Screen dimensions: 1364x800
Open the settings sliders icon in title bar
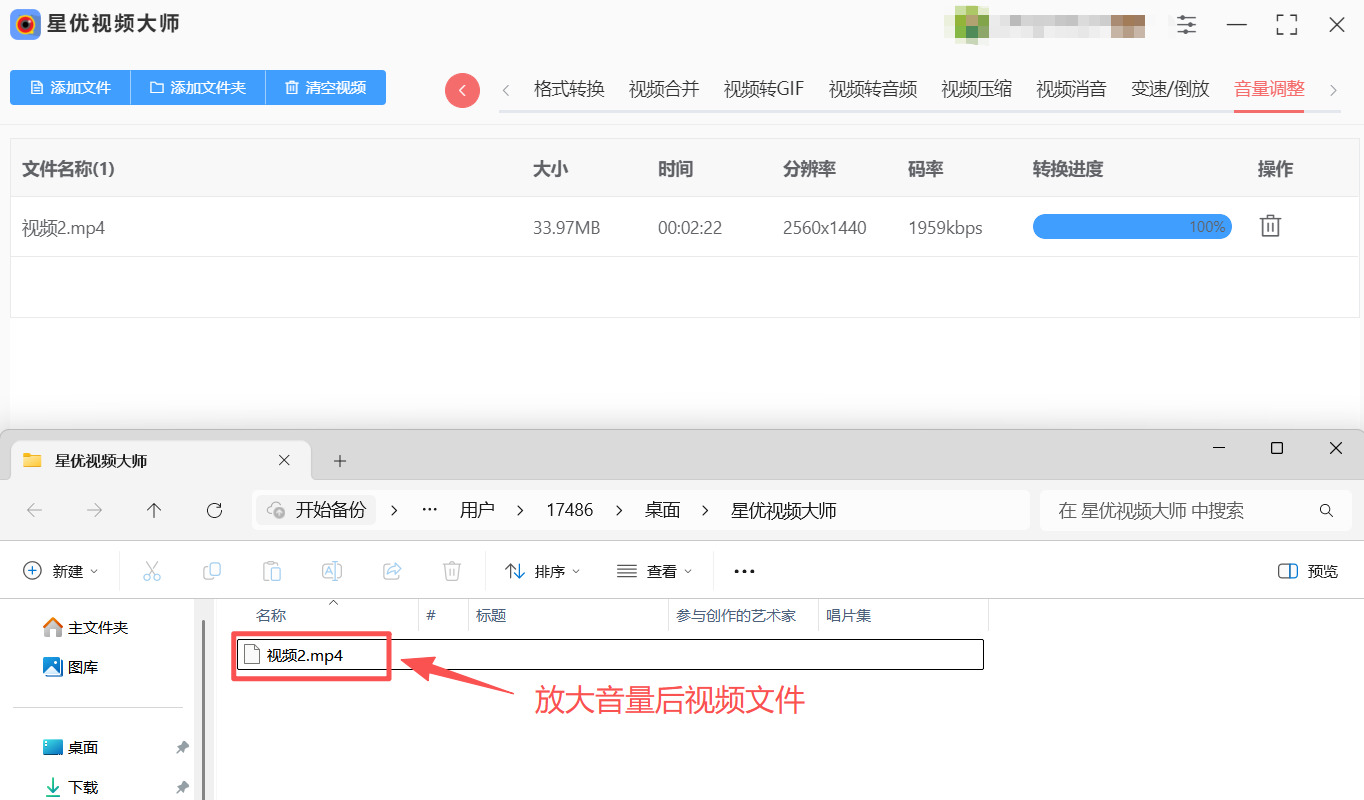click(x=1186, y=25)
